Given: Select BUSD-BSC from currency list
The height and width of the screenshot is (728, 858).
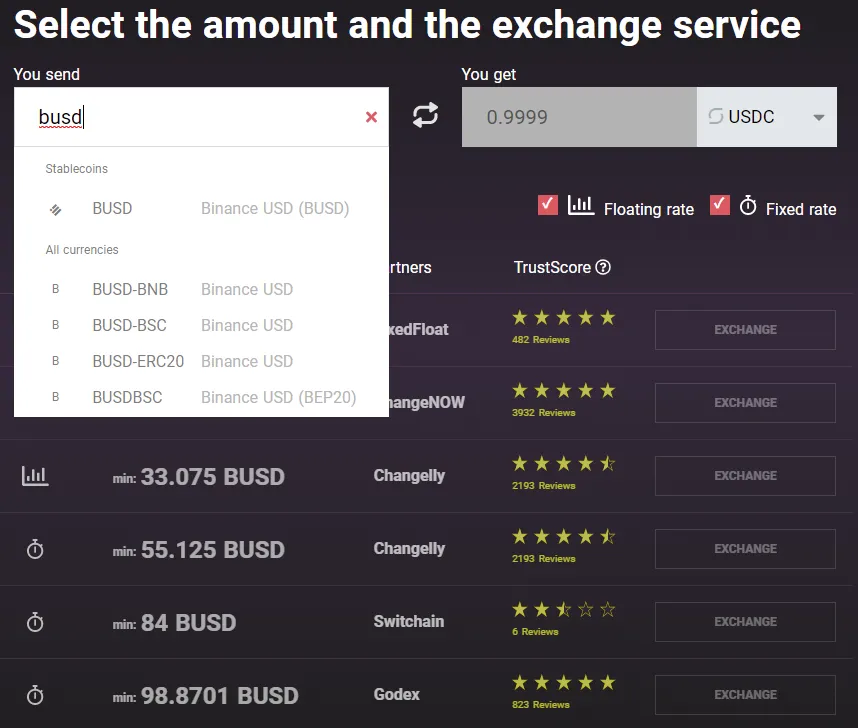Looking at the screenshot, I should tap(201, 325).
